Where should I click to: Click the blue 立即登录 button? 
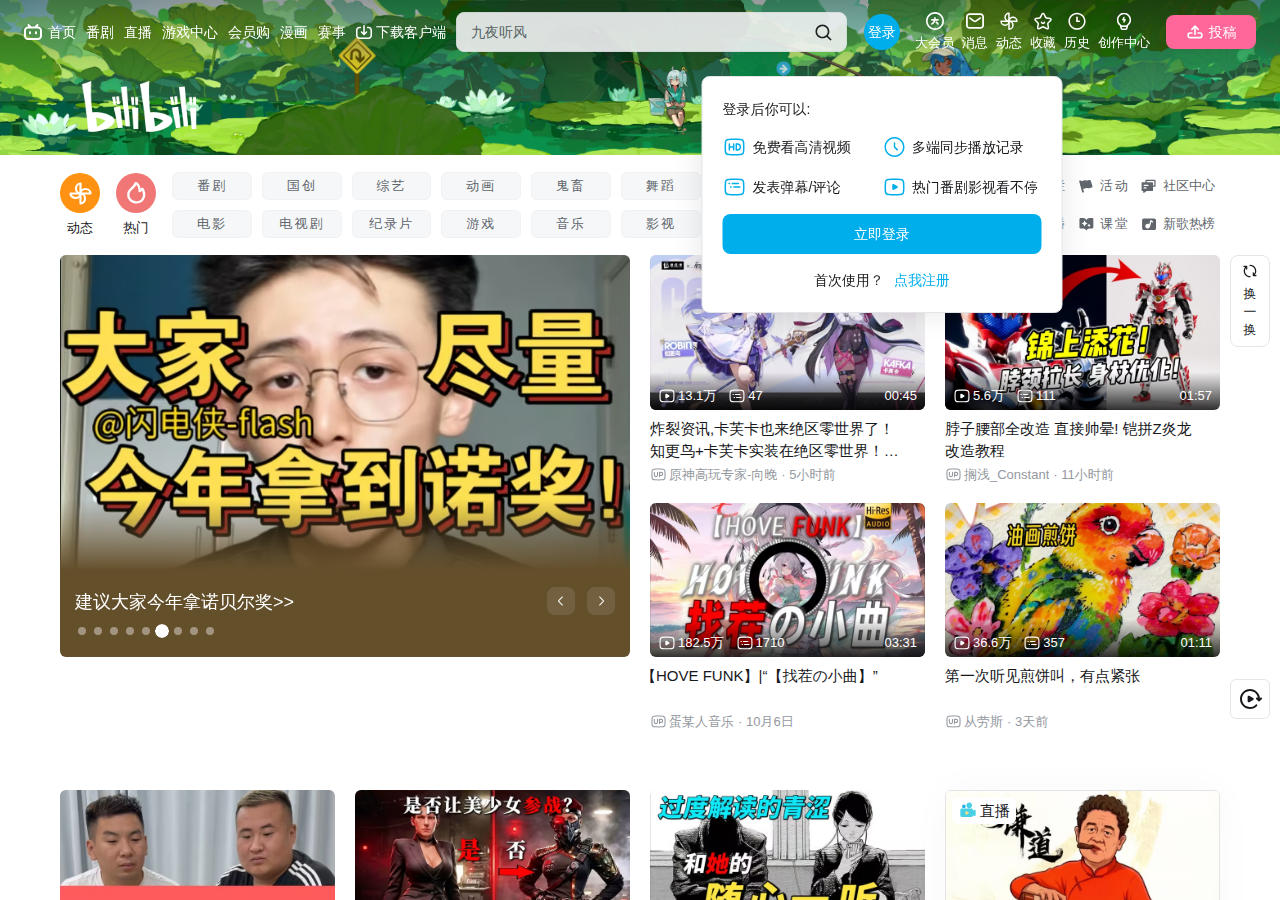click(x=882, y=234)
